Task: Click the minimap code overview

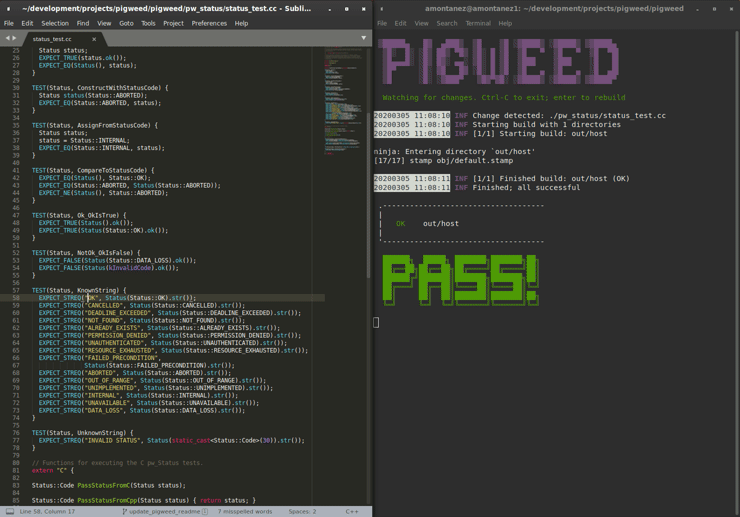Action: click(344, 100)
